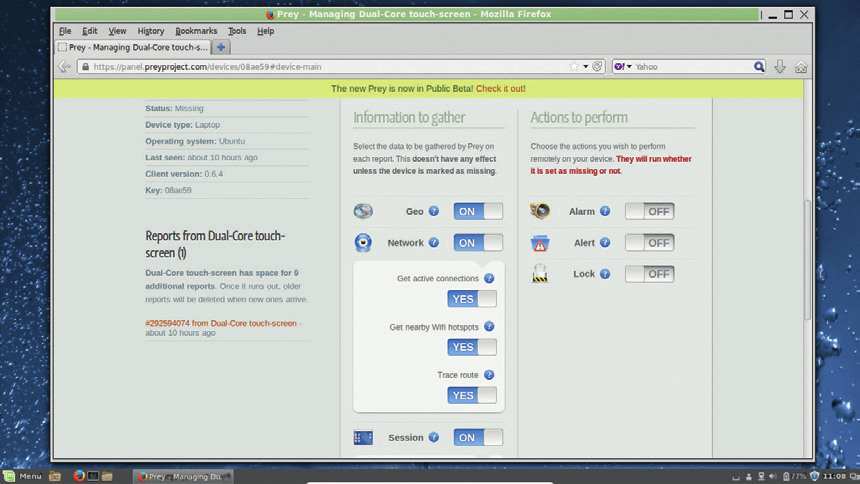The image size is (860, 484).
Task: Open help for Get active connections
Action: tap(489, 278)
